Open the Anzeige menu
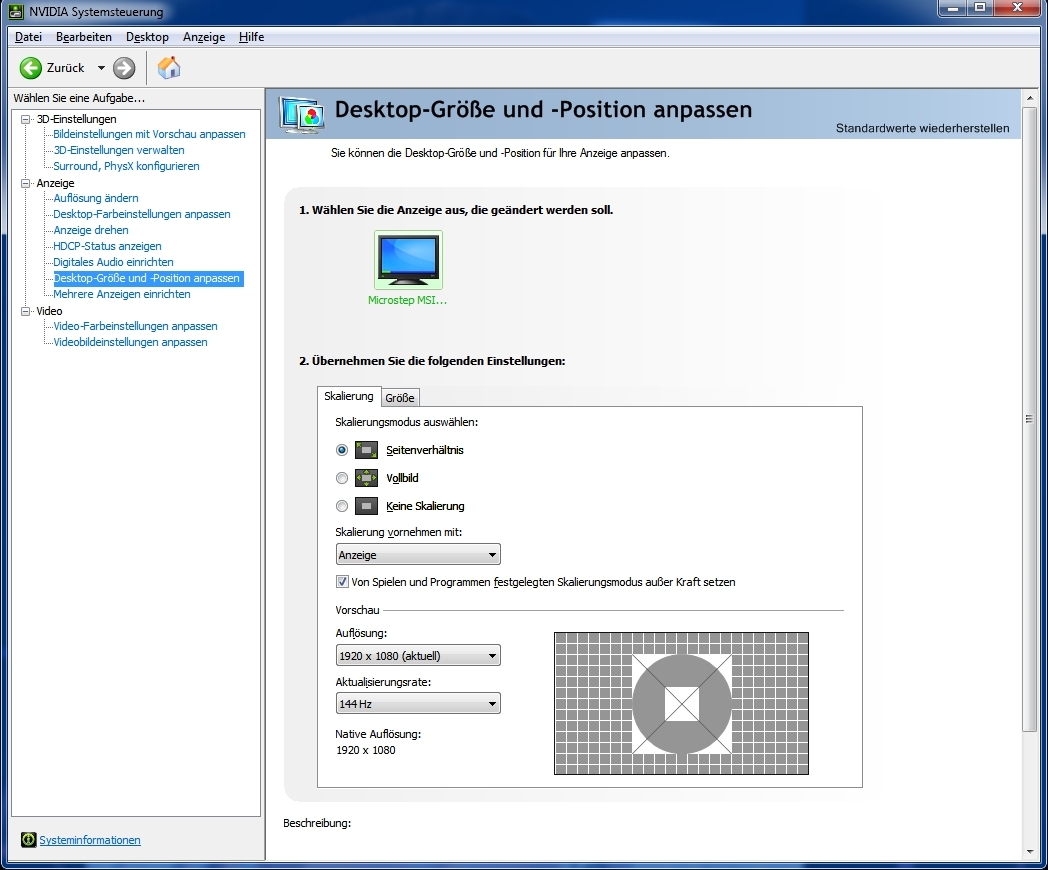The image size is (1048, 870). [x=204, y=37]
